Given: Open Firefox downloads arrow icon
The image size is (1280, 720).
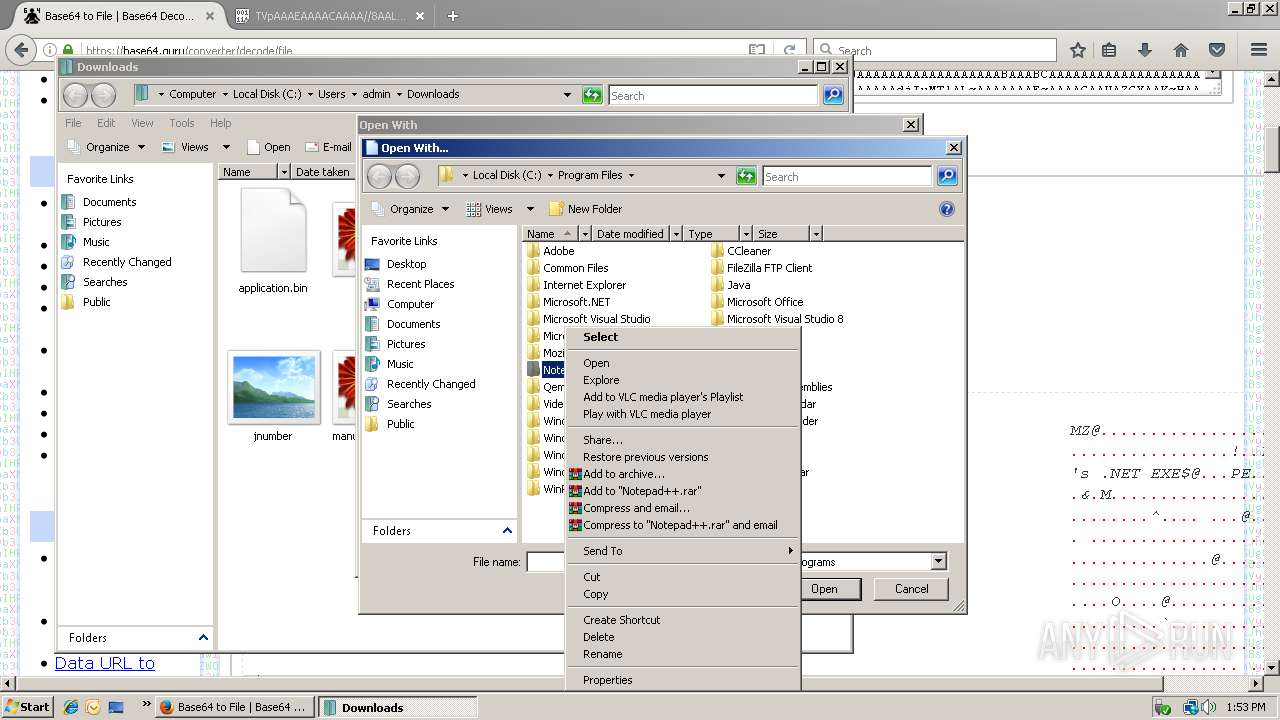Looking at the screenshot, I should click(x=1145, y=50).
